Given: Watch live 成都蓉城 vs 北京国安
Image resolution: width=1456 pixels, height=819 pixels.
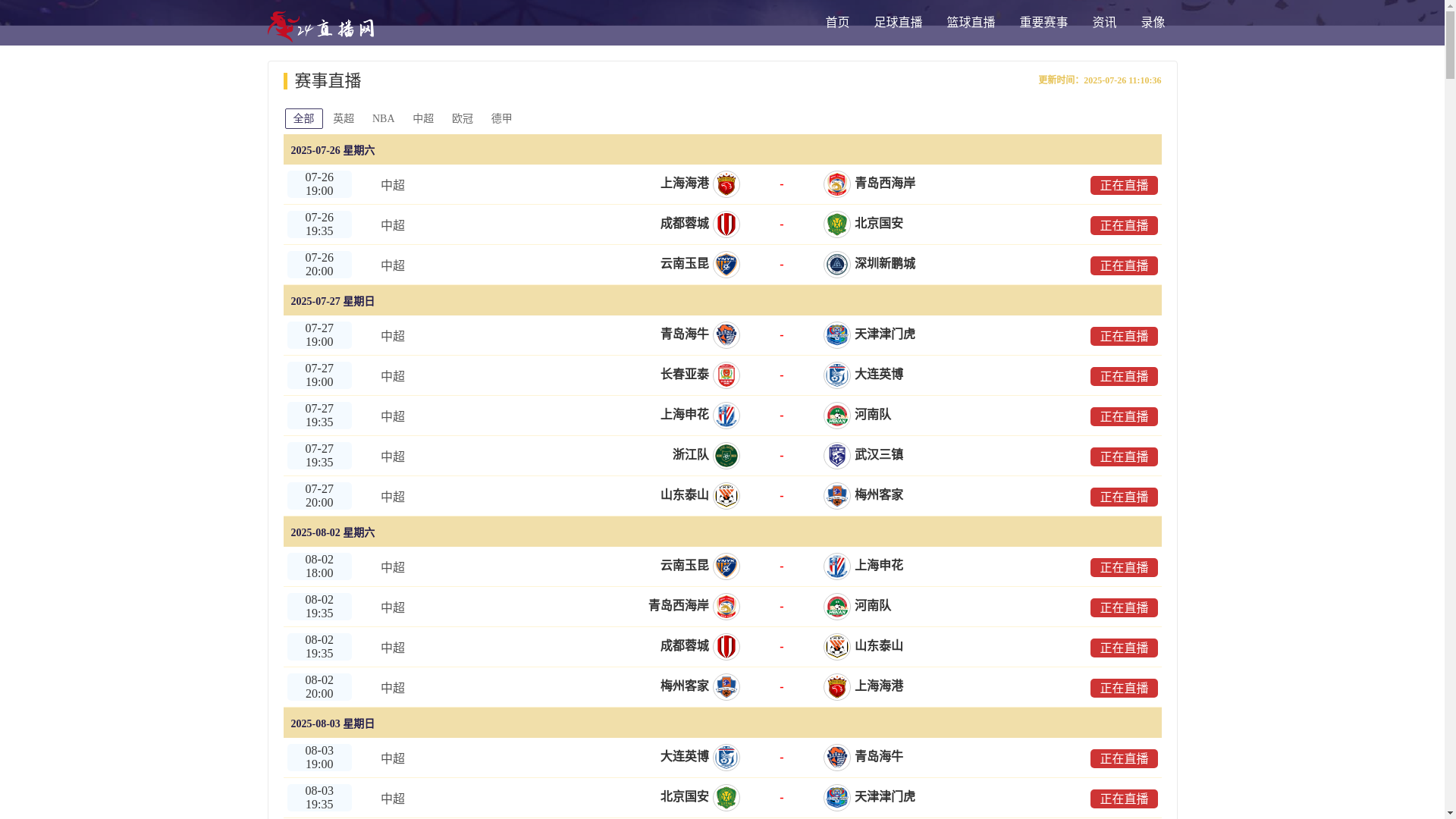Looking at the screenshot, I should pyautogui.click(x=1124, y=225).
